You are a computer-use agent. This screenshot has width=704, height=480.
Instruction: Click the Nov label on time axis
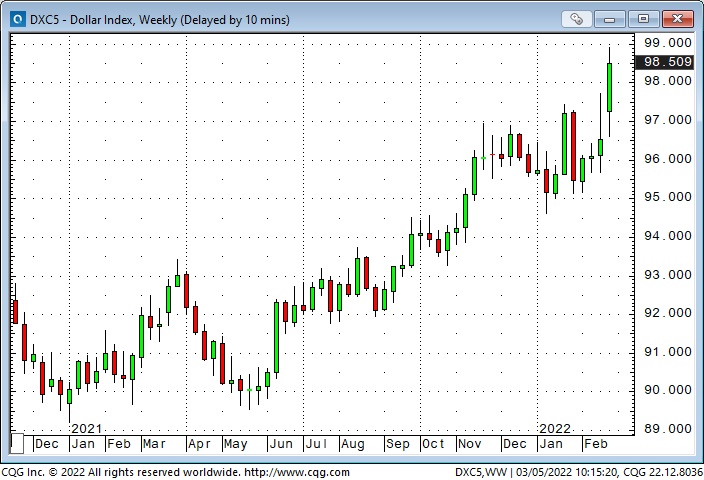(469, 444)
